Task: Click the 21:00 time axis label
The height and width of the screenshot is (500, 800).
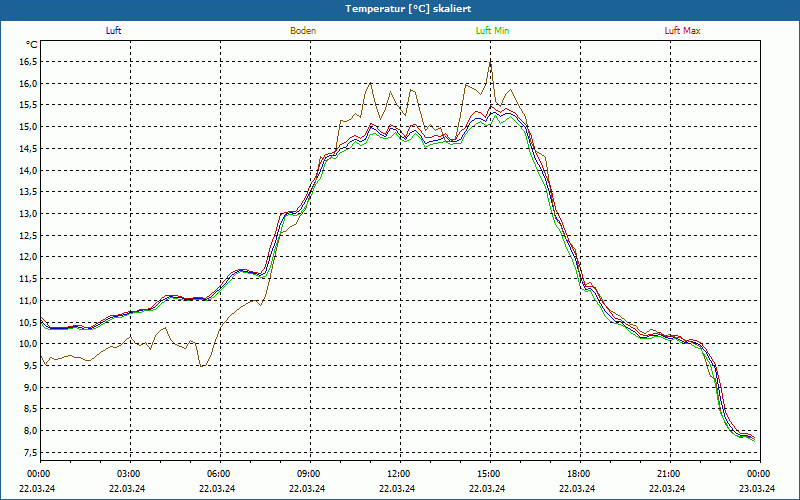Action: tap(669, 474)
